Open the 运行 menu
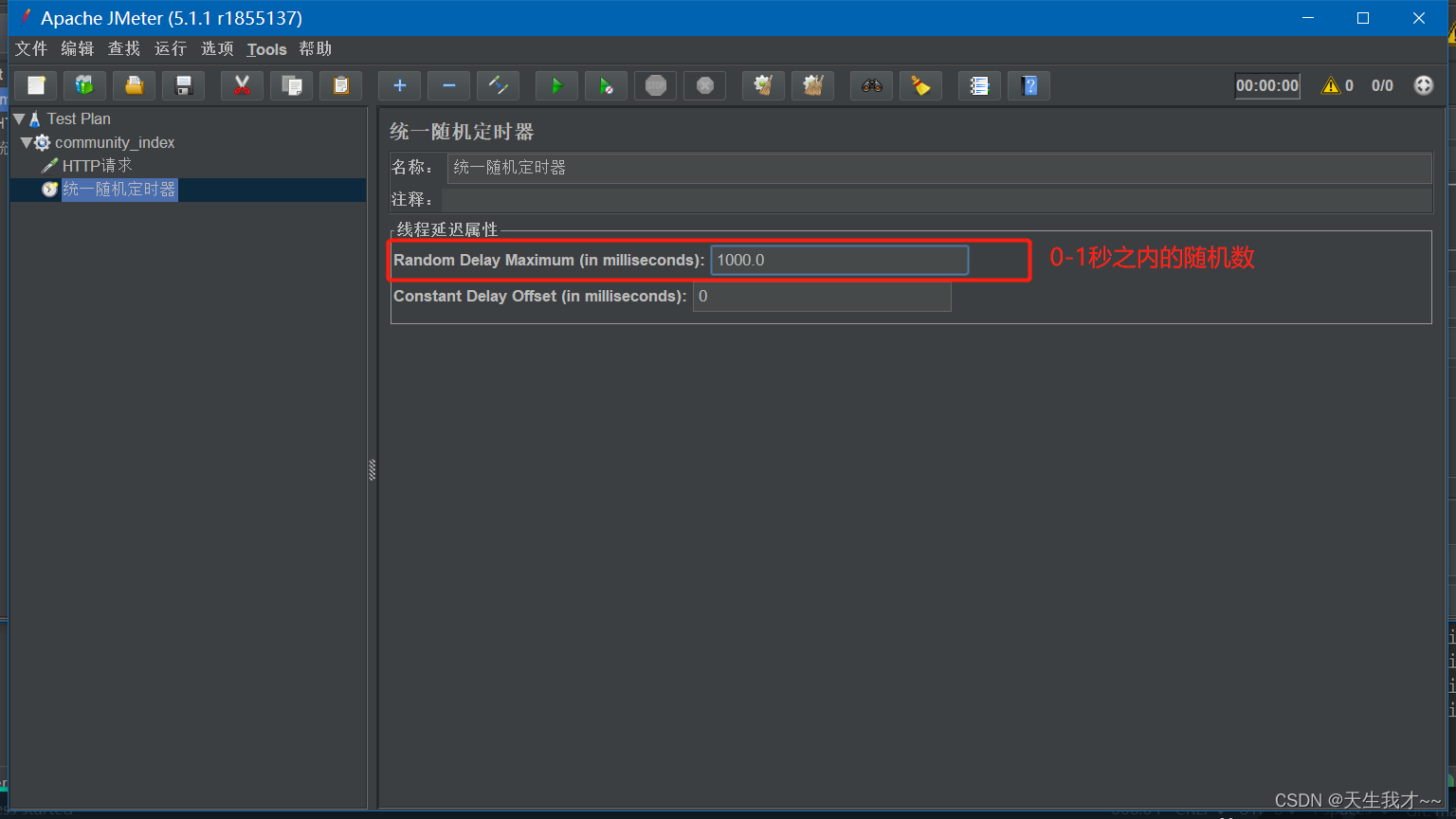The height and width of the screenshot is (819, 1456). 171,49
